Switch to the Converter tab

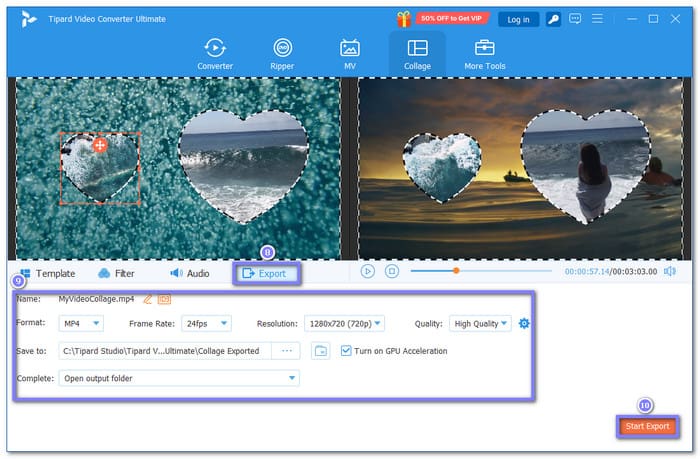[x=214, y=53]
